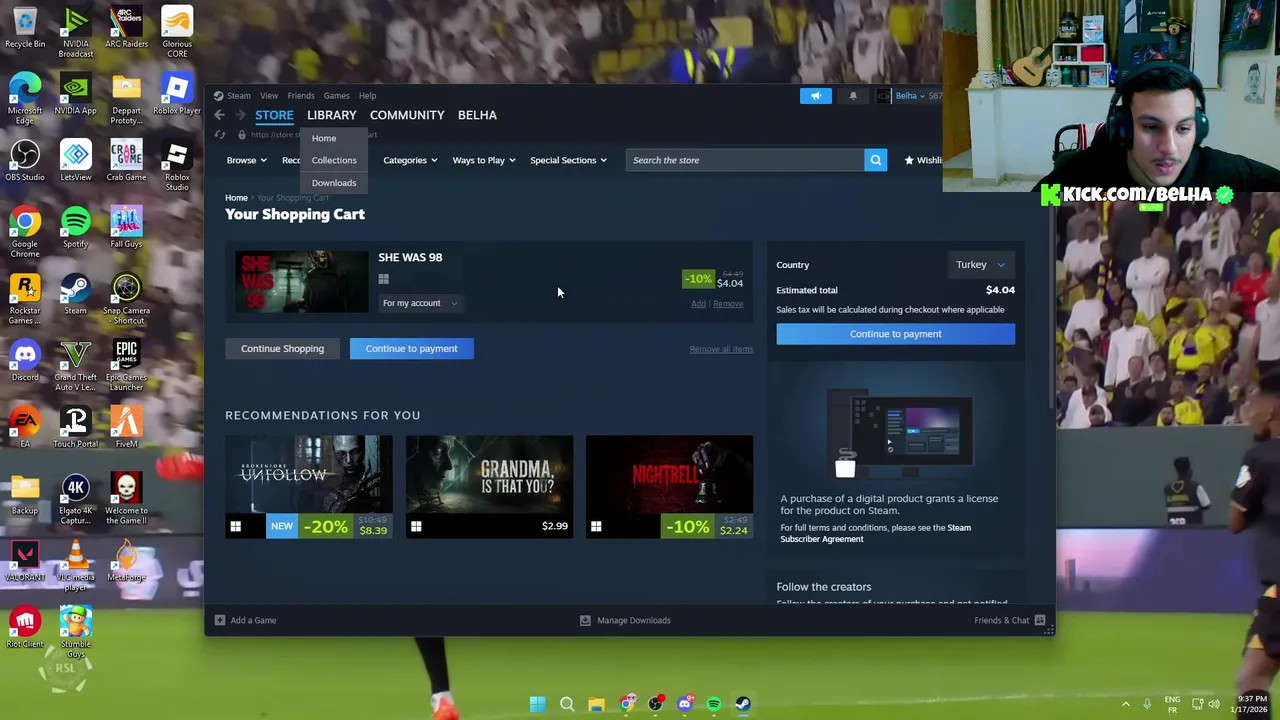Click the taskbar search icon
Viewport: 1280px width, 720px height.
click(567, 704)
